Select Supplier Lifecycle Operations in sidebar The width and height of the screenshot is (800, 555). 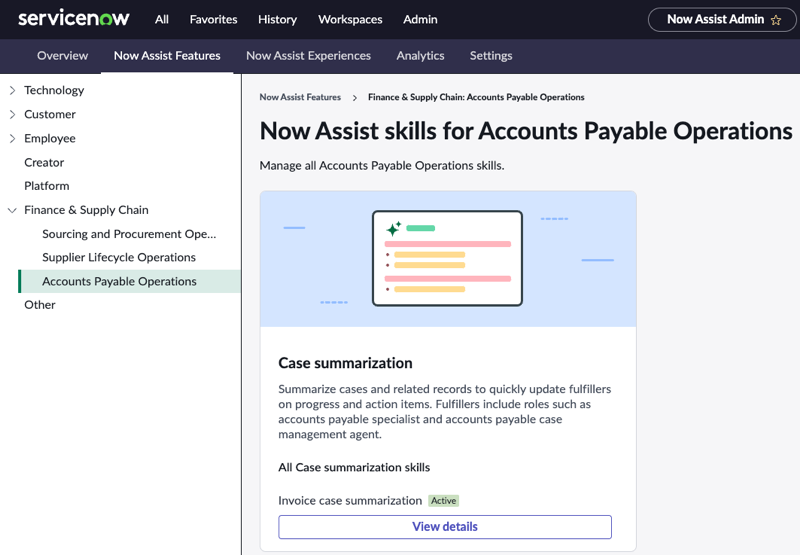click(x=119, y=258)
